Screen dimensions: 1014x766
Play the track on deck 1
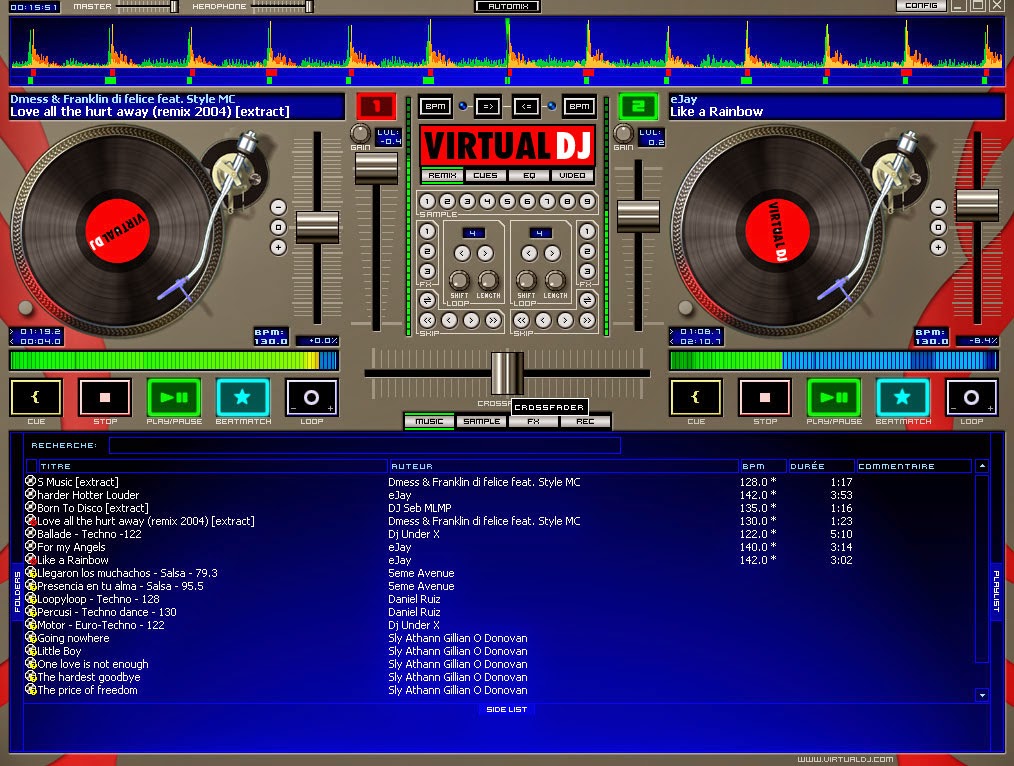[x=174, y=397]
